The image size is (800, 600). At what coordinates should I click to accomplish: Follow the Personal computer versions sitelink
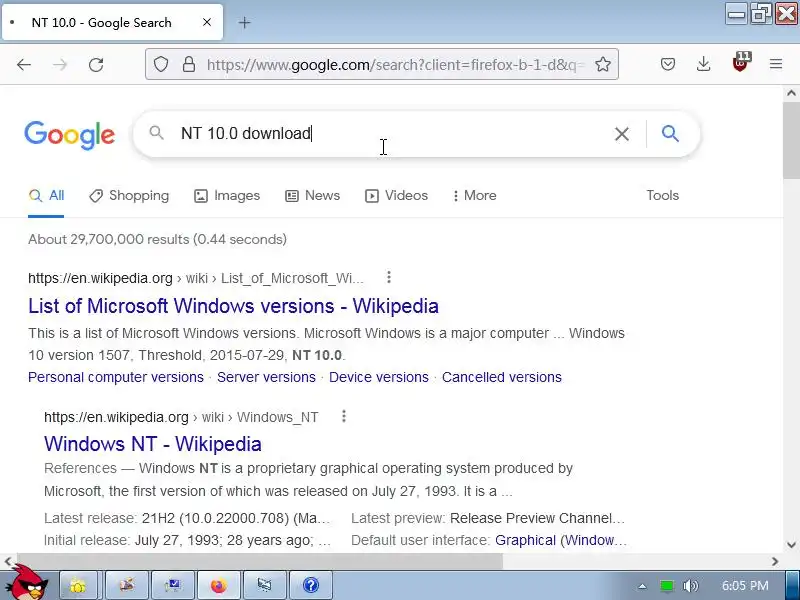116,377
